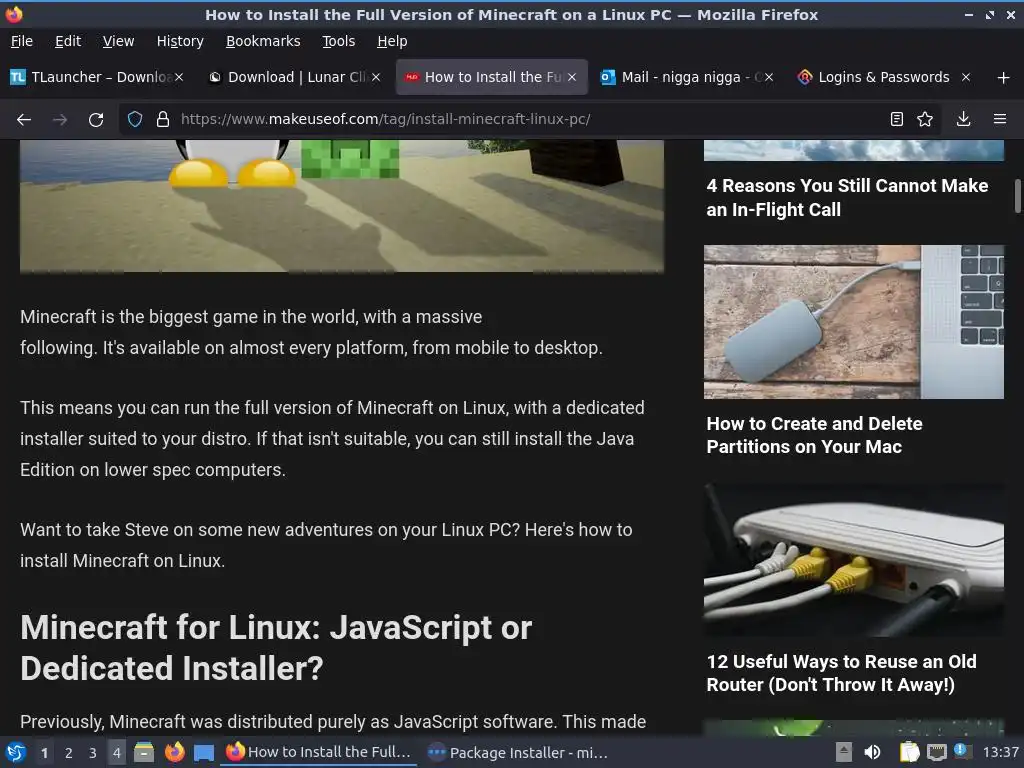The height and width of the screenshot is (768, 1024).
Task: Click the show desktop icon in taskbar
Action: (x=204, y=752)
